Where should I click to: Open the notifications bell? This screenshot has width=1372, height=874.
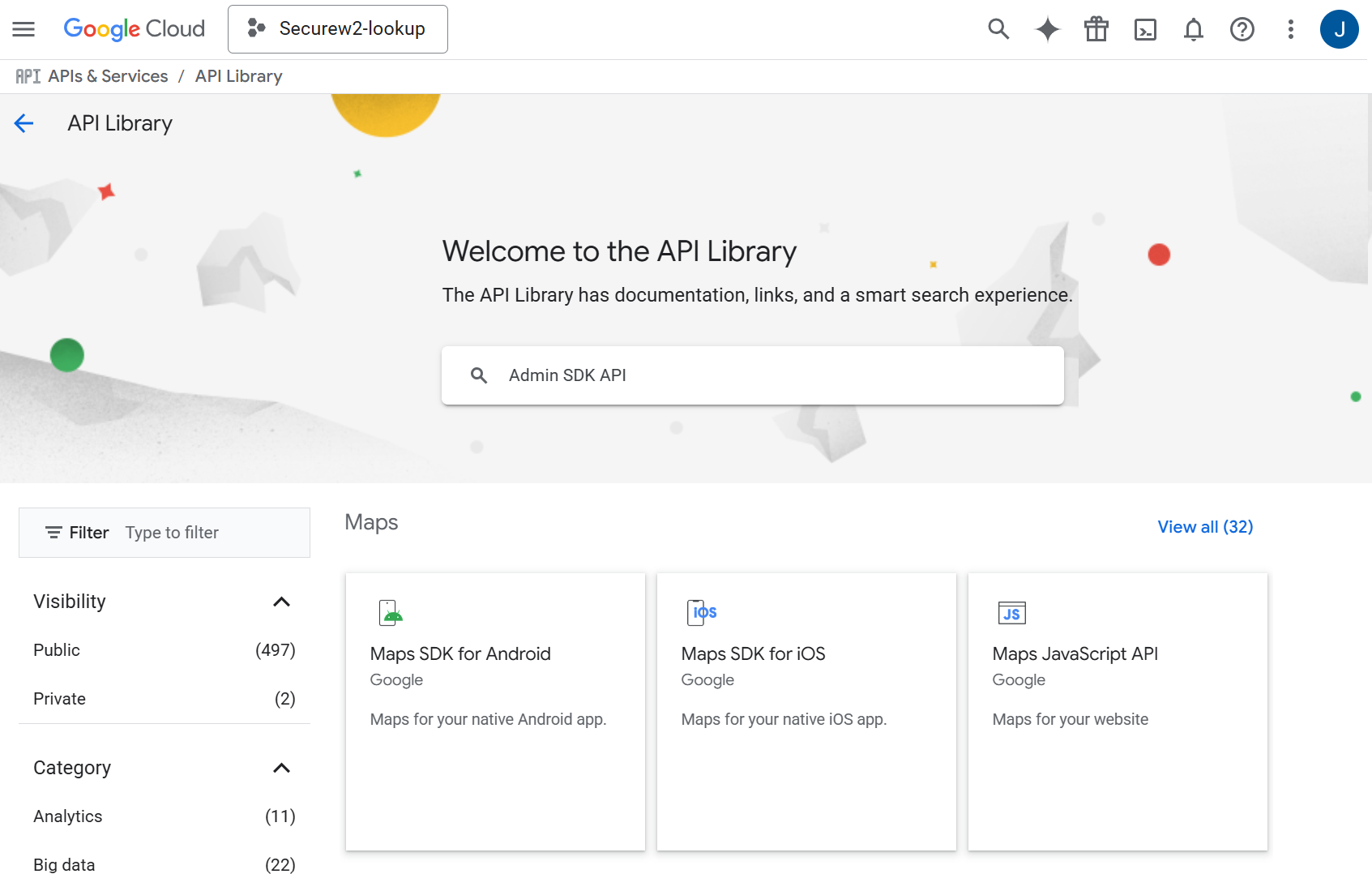tap(1193, 29)
